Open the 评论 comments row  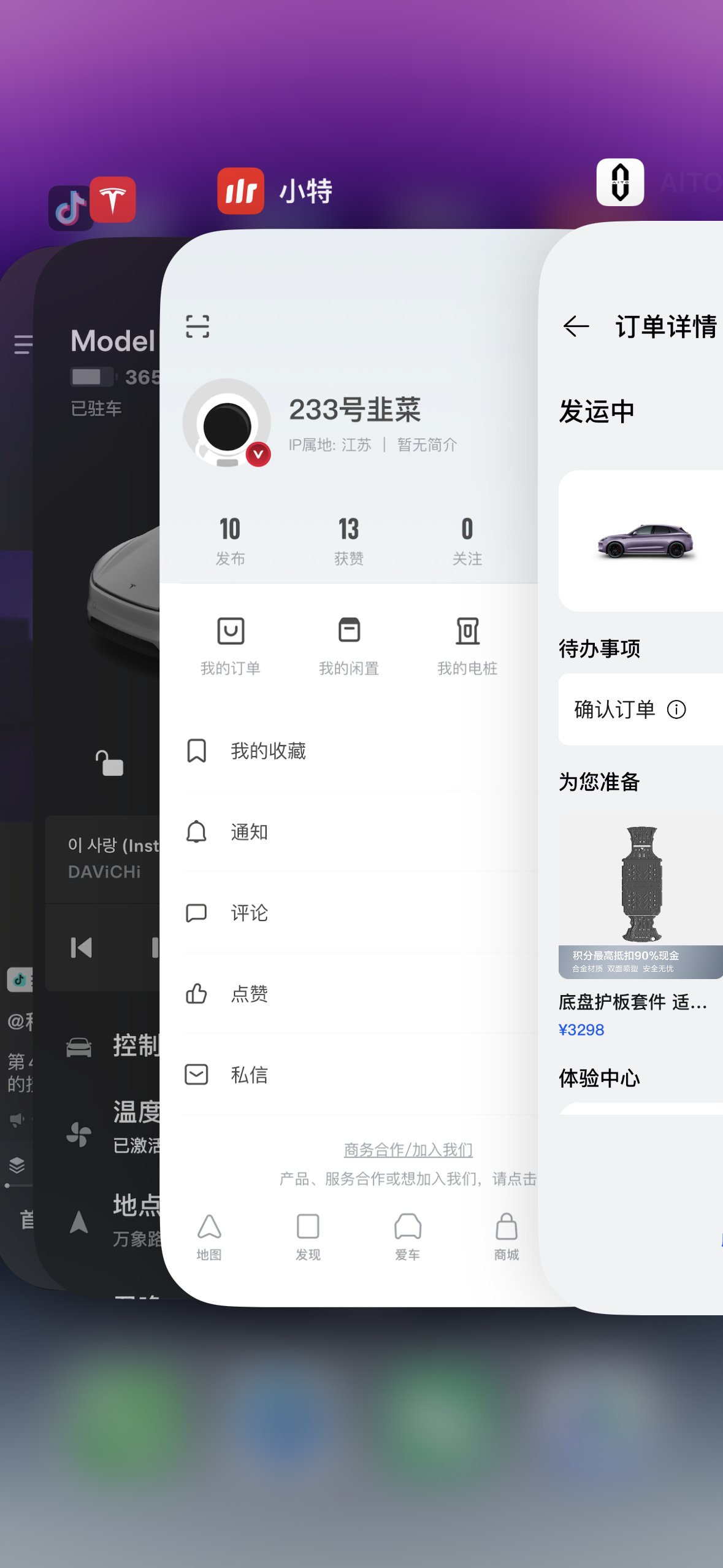coord(349,913)
